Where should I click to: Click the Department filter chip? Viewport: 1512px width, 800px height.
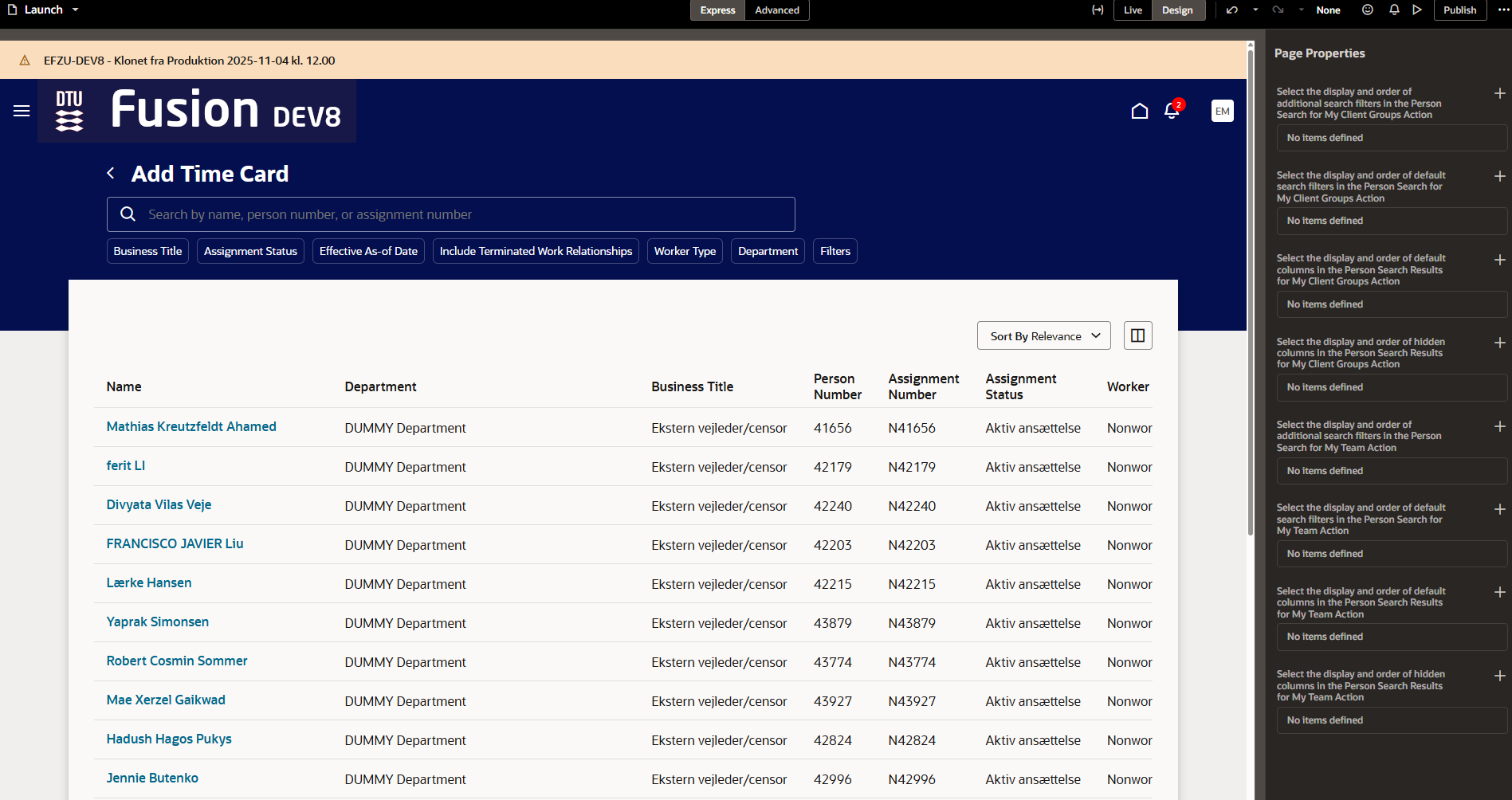768,251
